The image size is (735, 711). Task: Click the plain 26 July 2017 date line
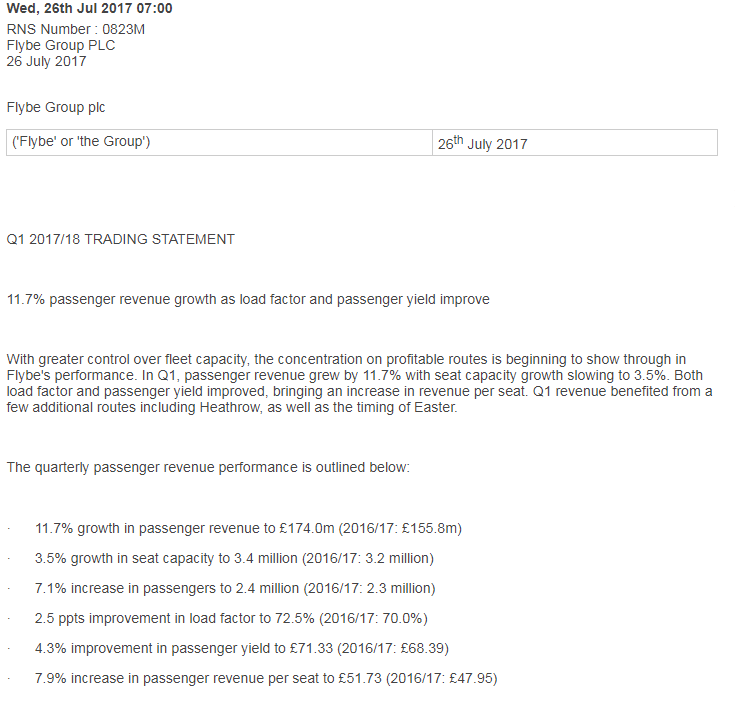tap(46, 61)
